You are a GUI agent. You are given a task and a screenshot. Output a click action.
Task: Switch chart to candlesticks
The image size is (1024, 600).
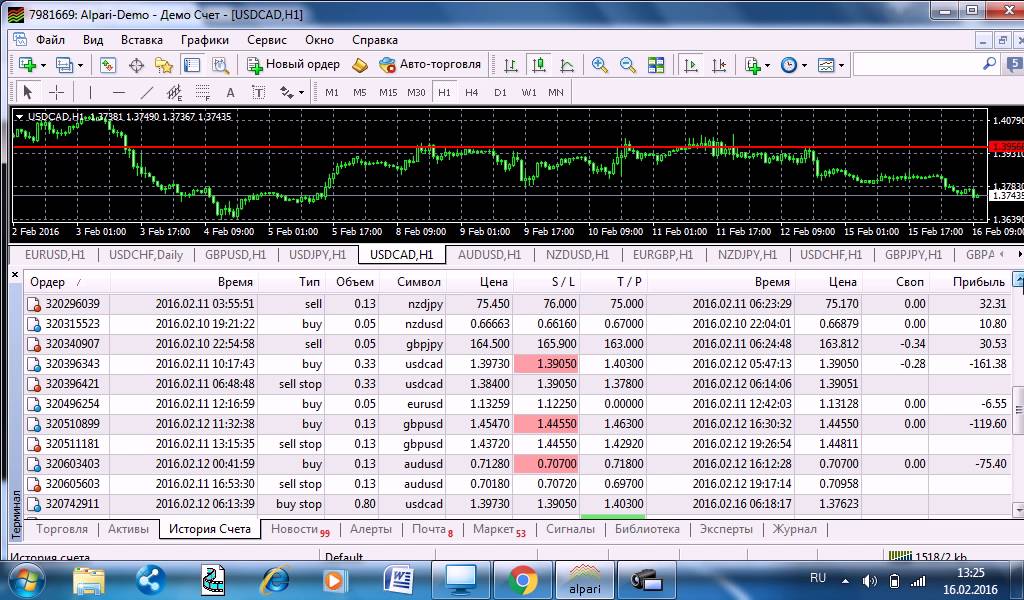coord(539,65)
